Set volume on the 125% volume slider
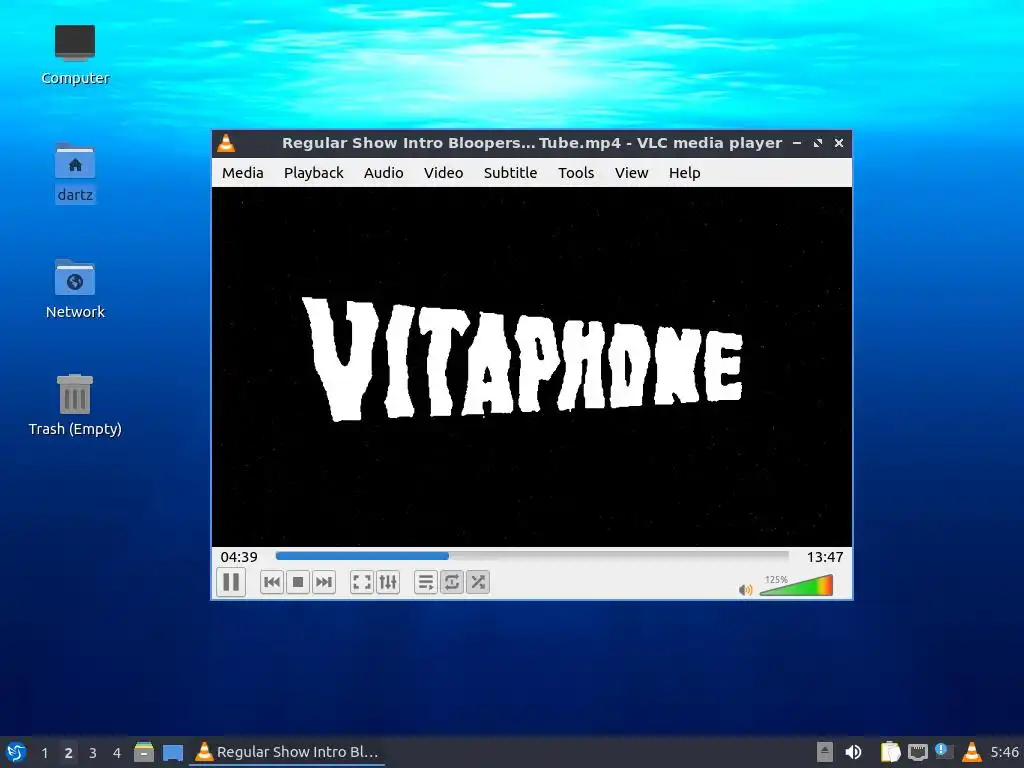The height and width of the screenshot is (768, 1024). [x=796, y=585]
